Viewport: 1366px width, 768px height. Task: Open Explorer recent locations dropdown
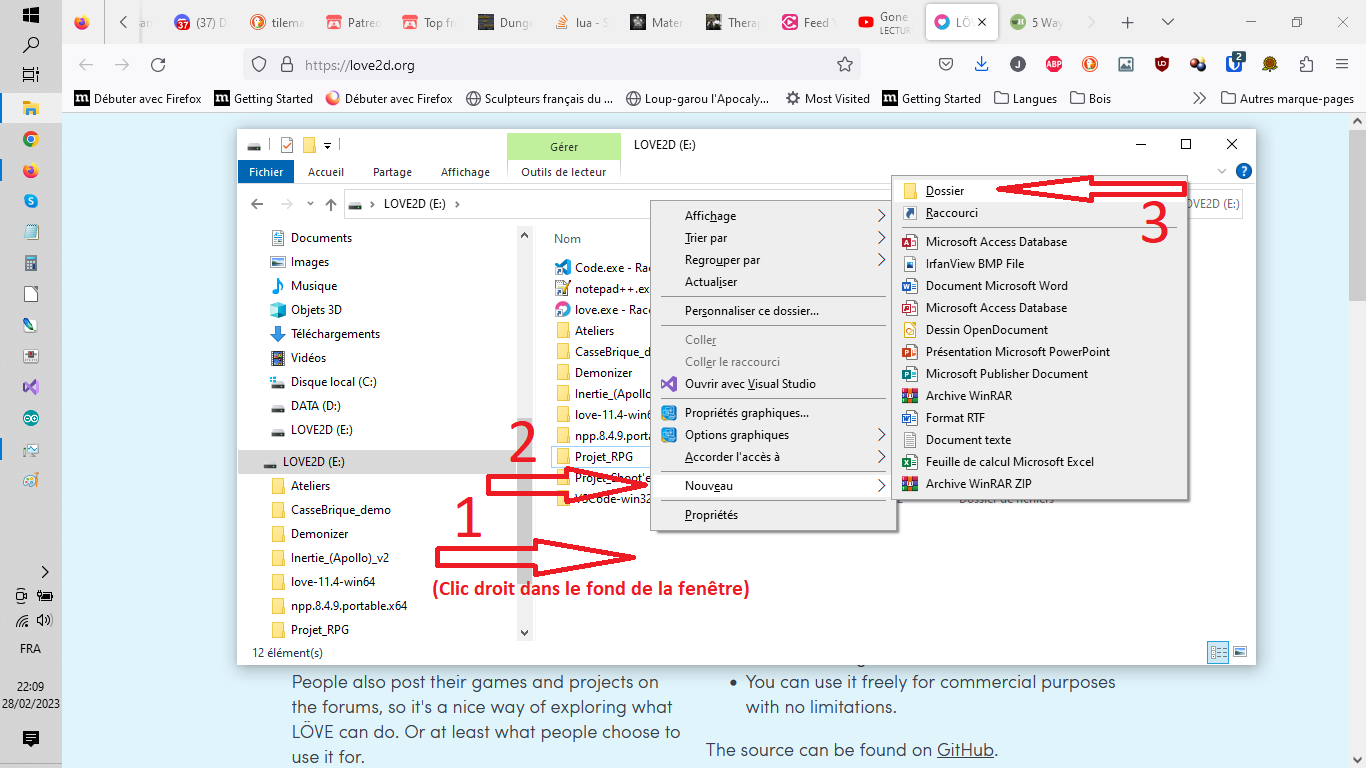pyautogui.click(x=311, y=204)
